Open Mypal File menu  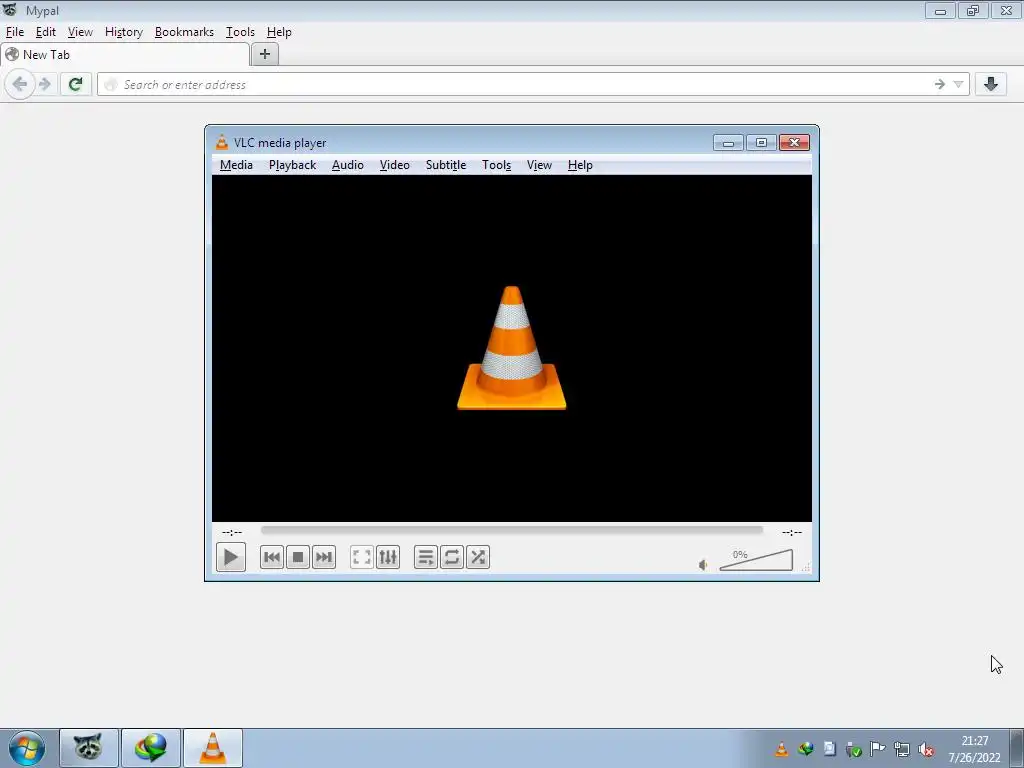tap(15, 32)
